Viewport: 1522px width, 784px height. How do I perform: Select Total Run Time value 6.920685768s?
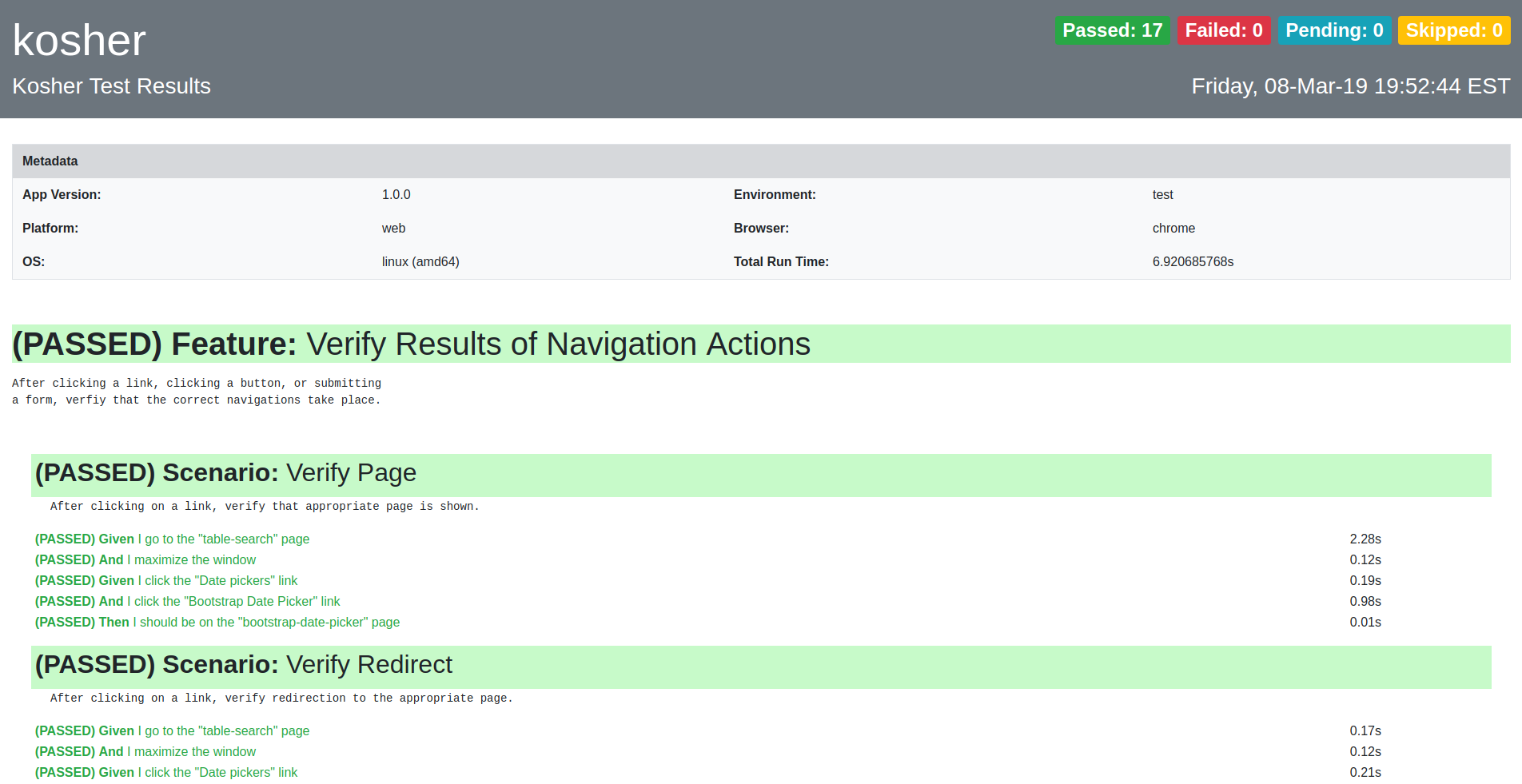coord(1193,262)
